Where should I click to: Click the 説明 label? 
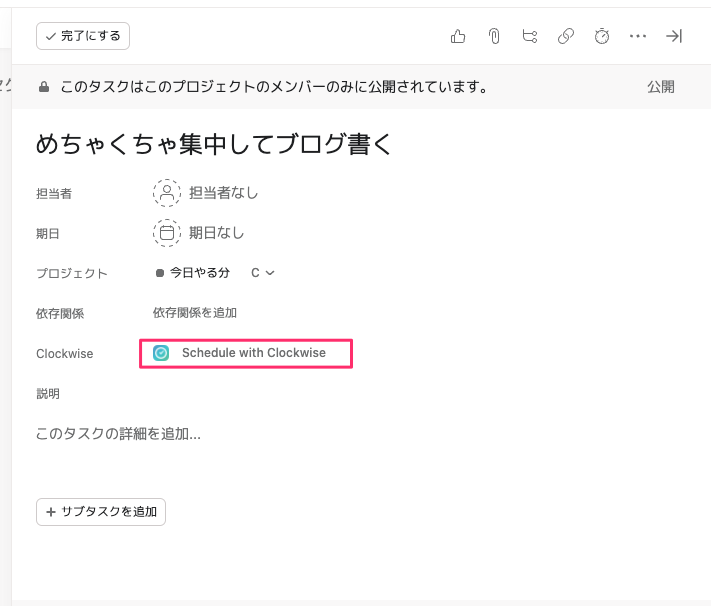point(48,393)
